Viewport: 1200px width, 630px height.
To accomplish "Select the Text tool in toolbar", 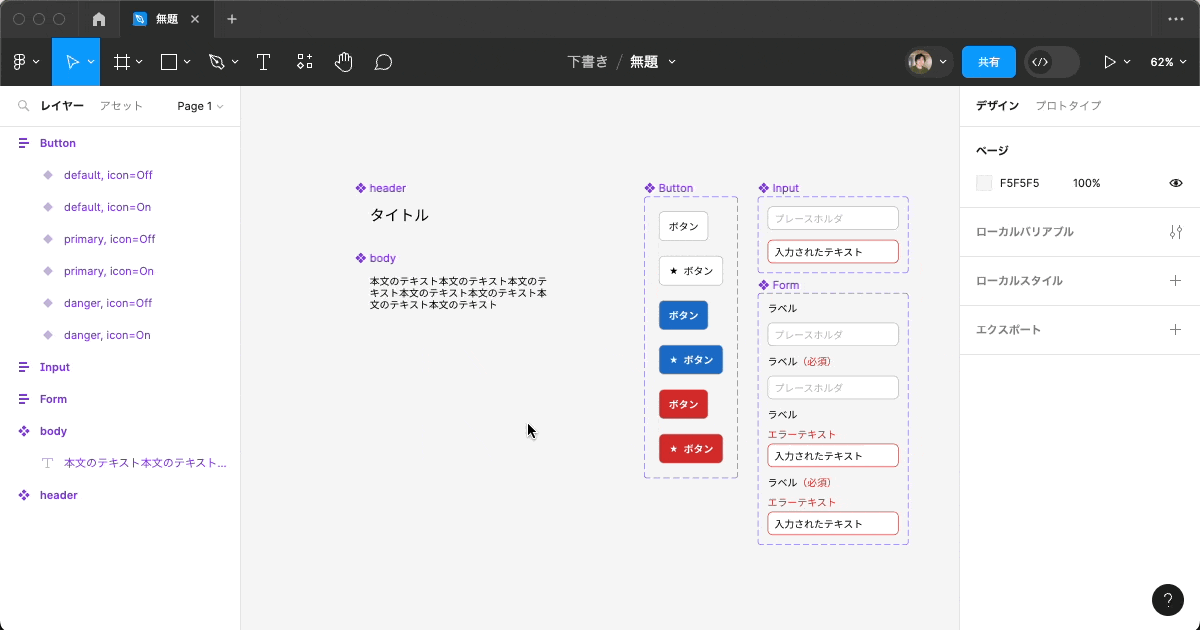I will click(x=263, y=62).
